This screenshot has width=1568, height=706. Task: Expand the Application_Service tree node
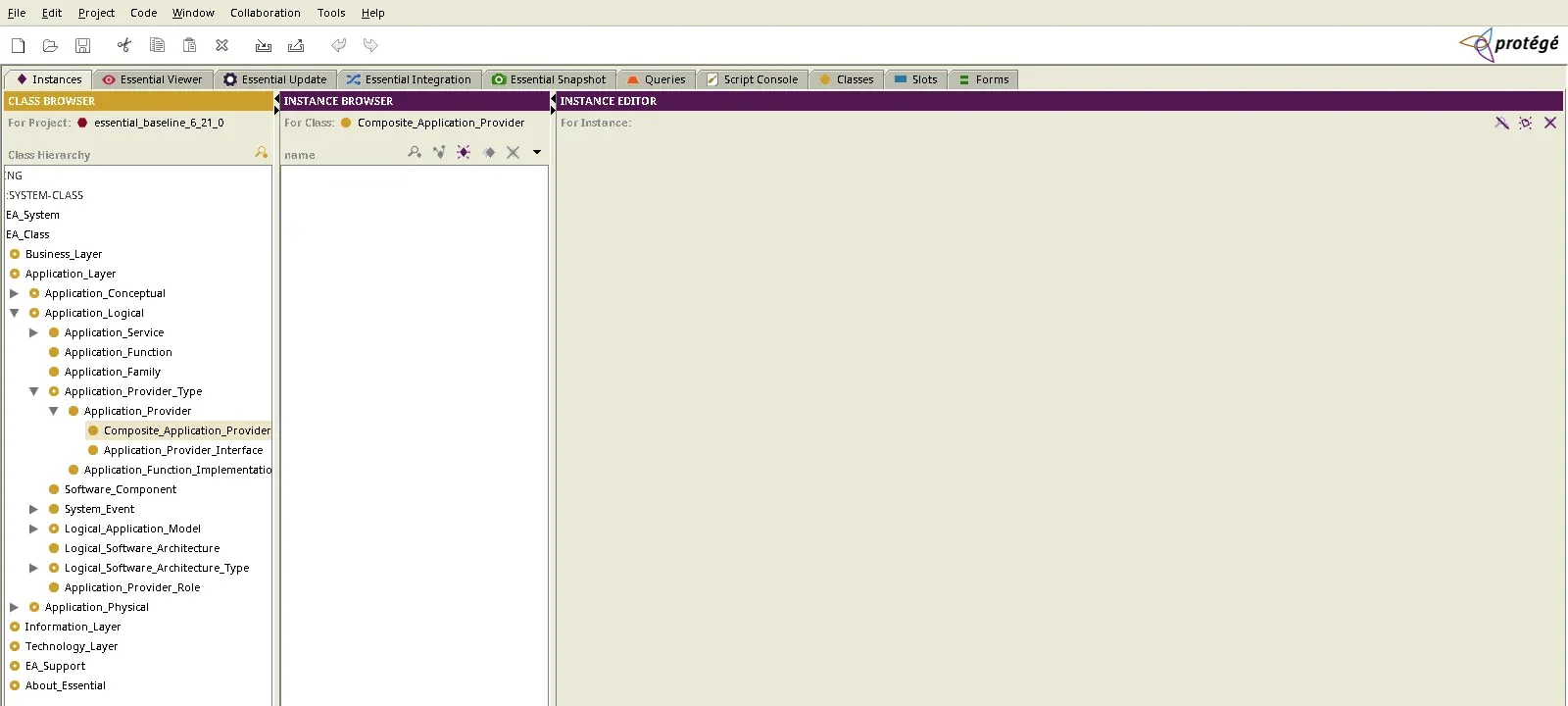(x=33, y=332)
